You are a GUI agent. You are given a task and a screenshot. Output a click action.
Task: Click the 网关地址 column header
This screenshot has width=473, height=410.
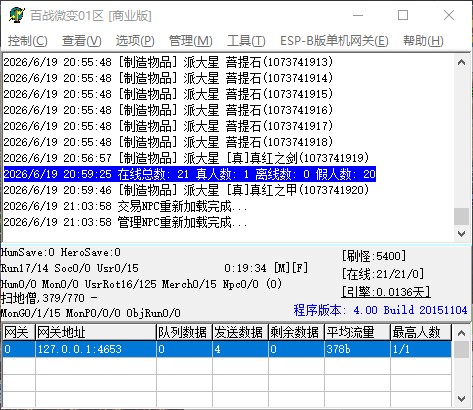click(x=96, y=332)
